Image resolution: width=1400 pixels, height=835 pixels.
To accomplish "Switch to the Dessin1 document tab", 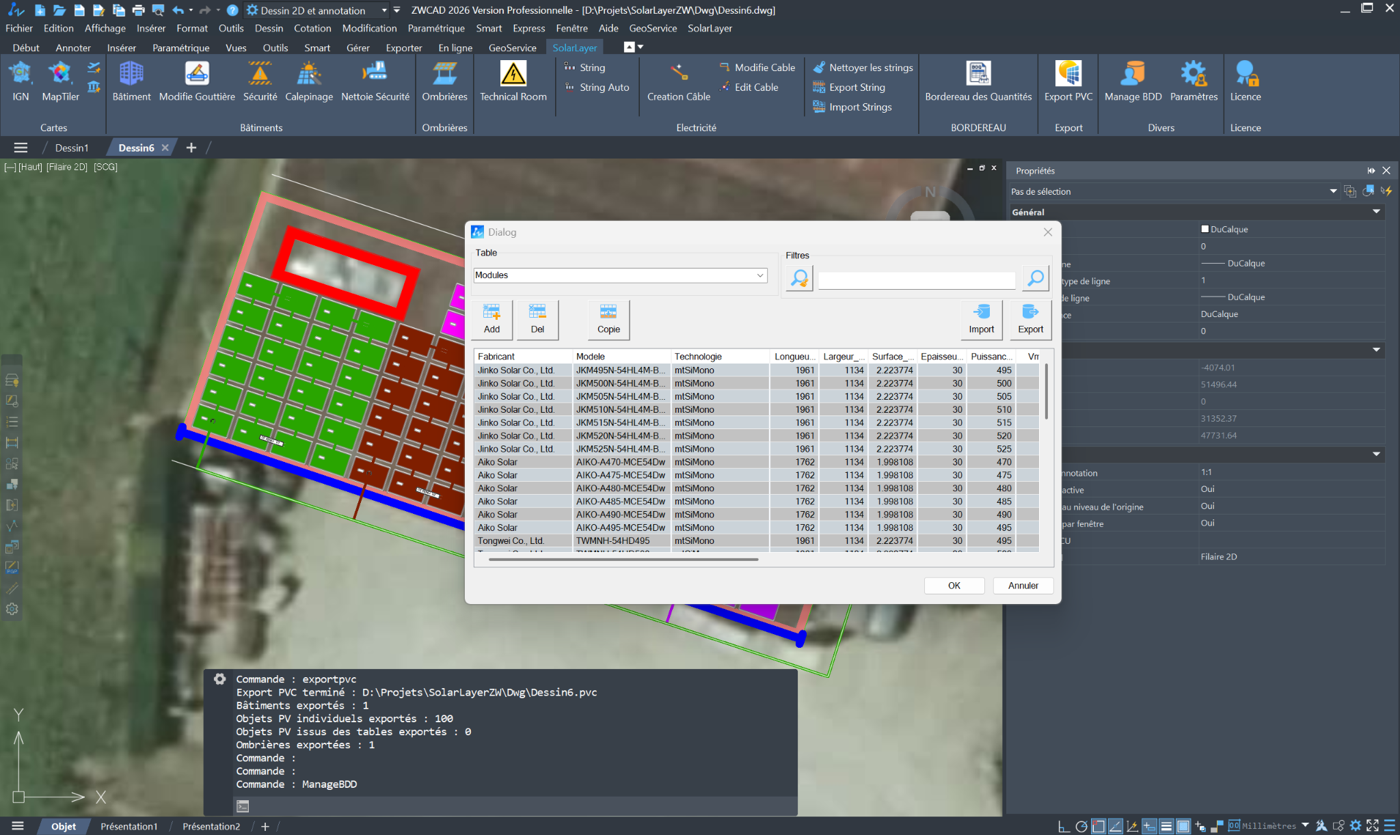I will click(72, 148).
